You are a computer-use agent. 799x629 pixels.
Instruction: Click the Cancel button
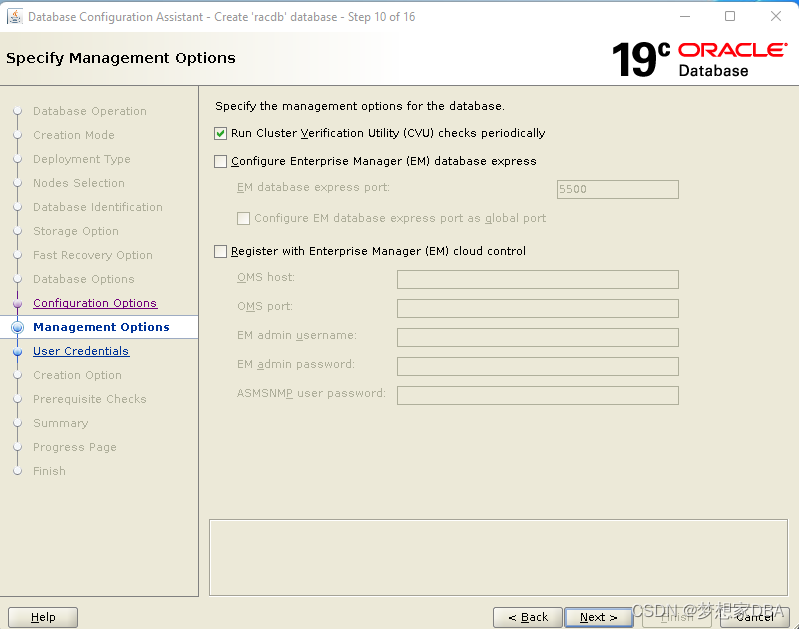[x=755, y=617]
